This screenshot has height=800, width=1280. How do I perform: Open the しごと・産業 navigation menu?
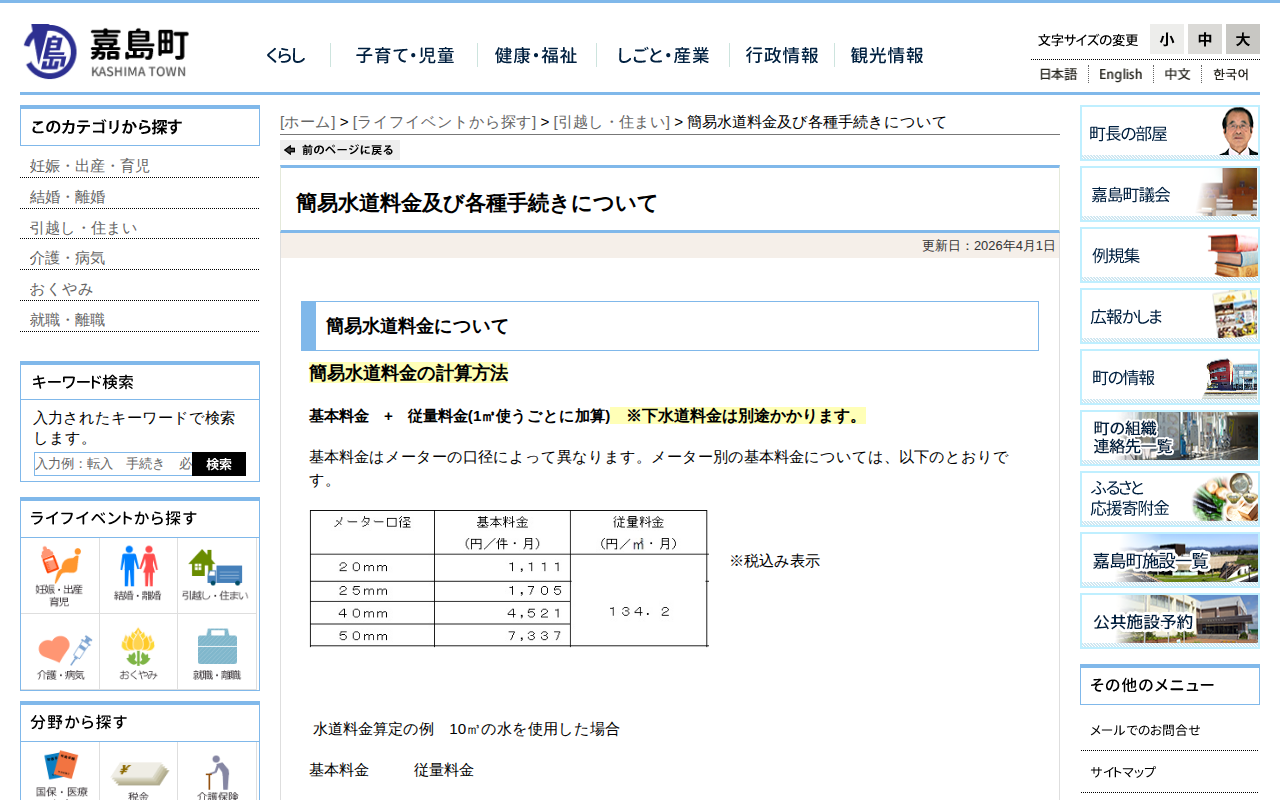[x=663, y=56]
